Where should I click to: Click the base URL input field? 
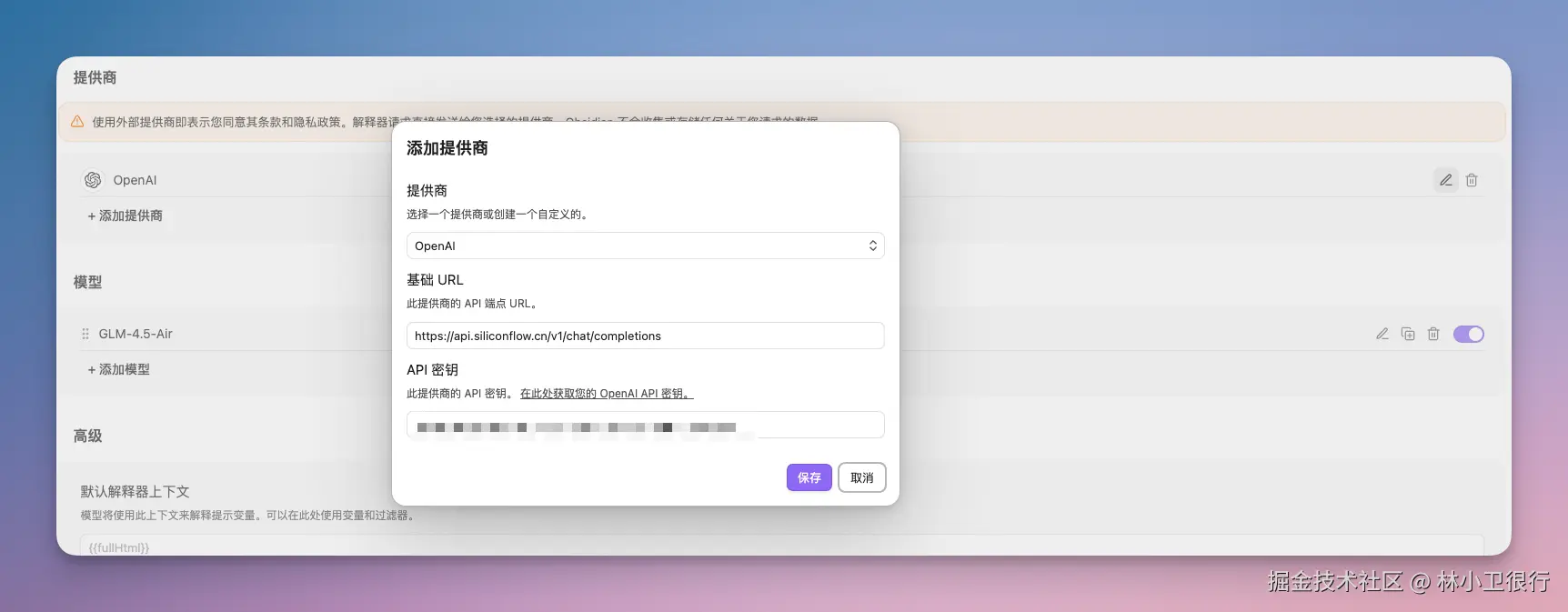click(x=645, y=336)
